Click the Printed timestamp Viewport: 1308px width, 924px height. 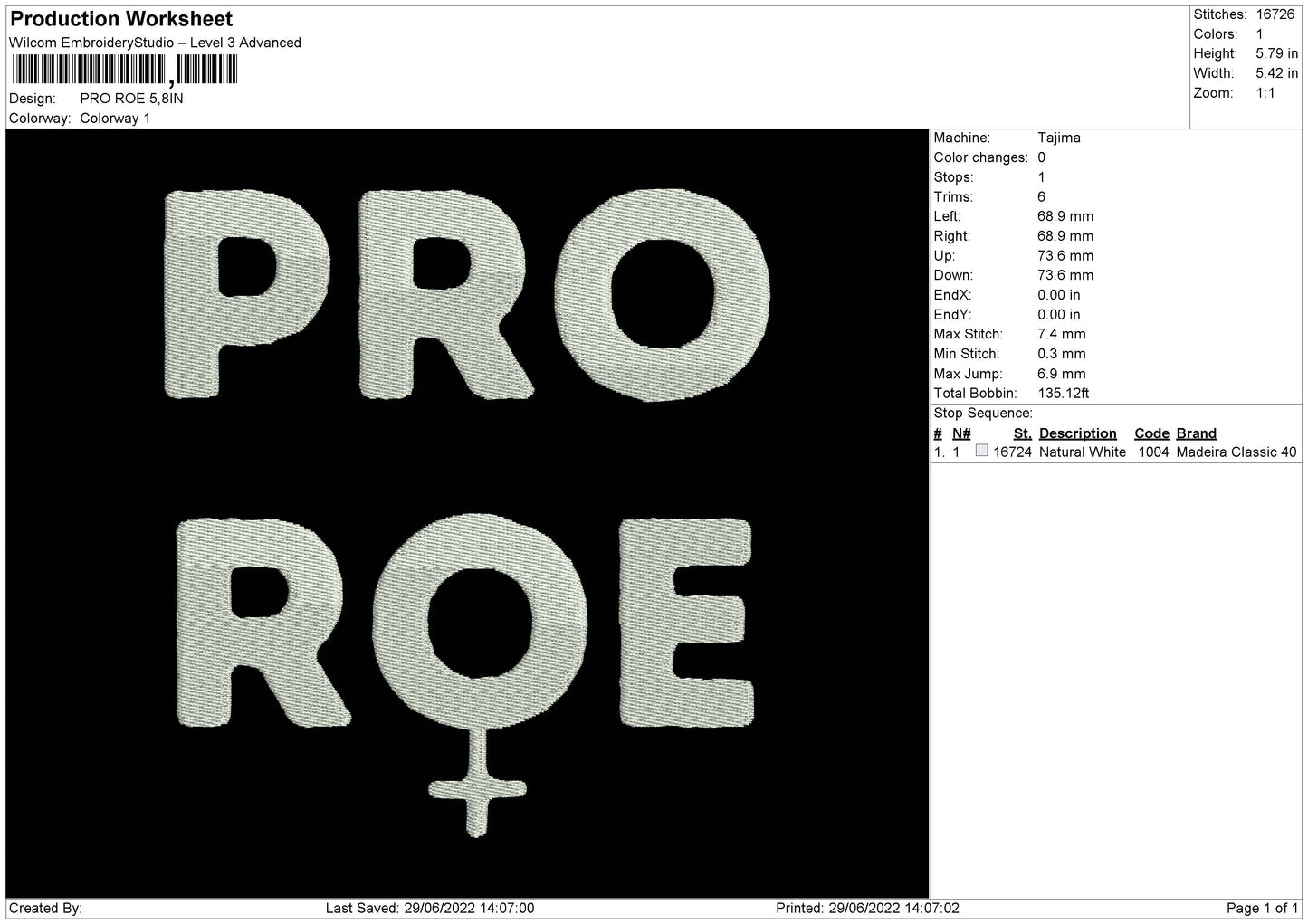(867, 909)
